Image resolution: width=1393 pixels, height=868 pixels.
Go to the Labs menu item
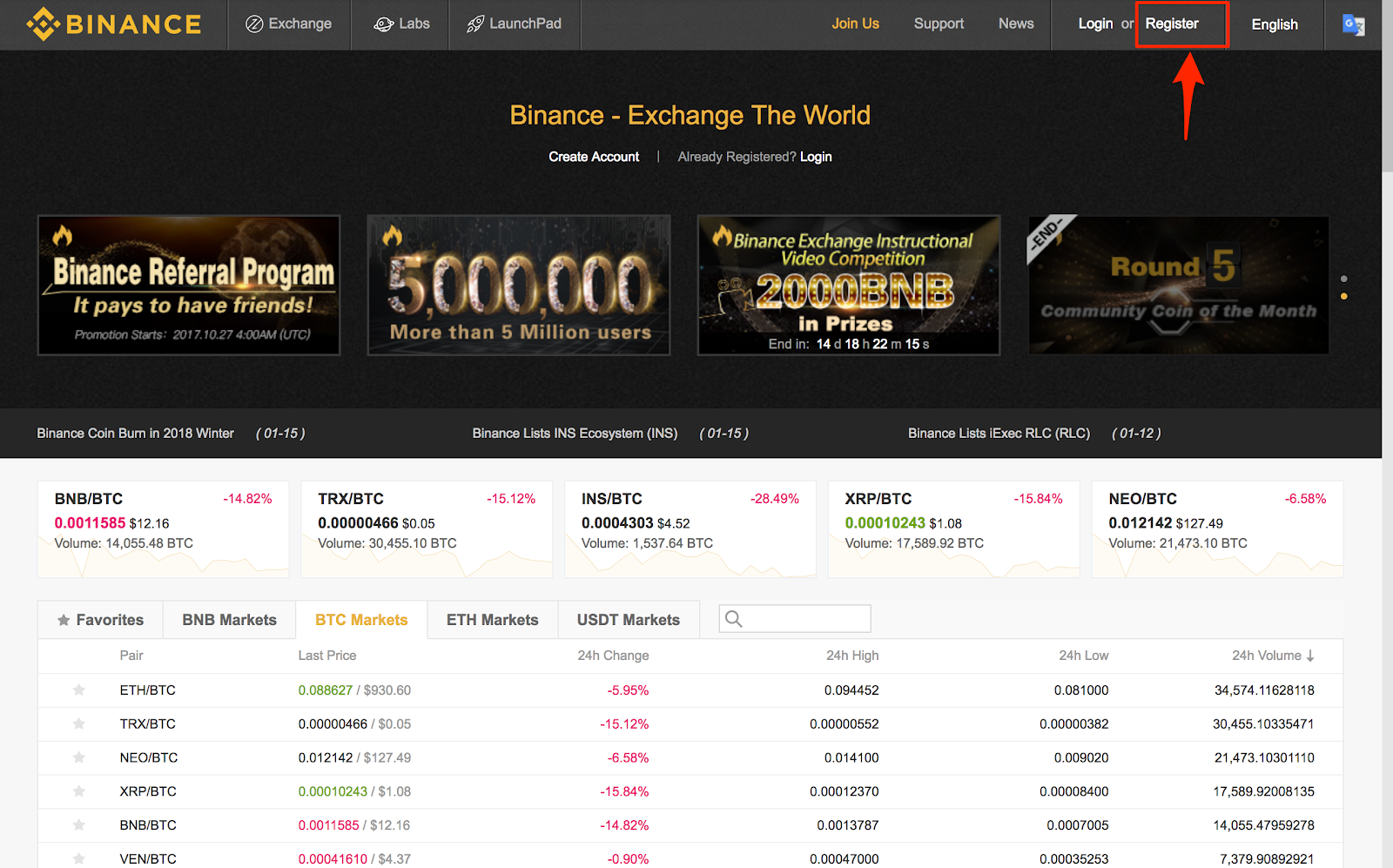pyautogui.click(x=400, y=24)
